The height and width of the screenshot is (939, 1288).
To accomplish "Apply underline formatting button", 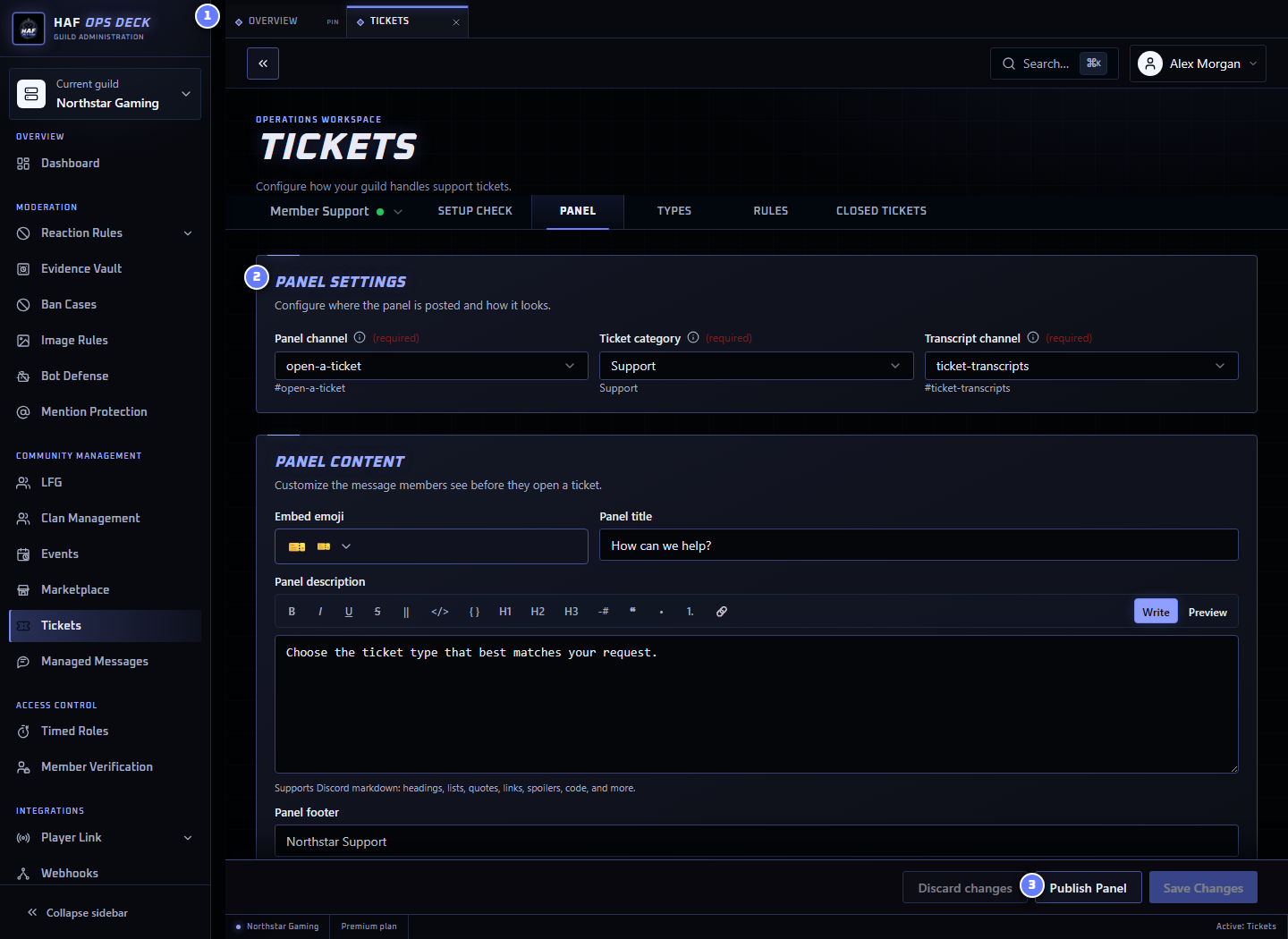I will tap(349, 612).
